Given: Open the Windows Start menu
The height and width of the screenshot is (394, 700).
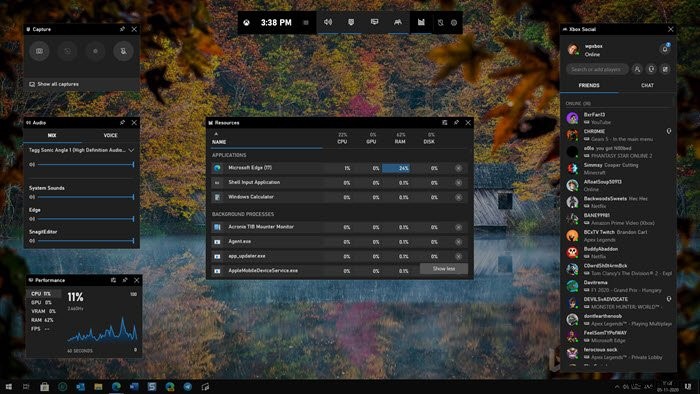Looking at the screenshot, I should coord(8,387).
